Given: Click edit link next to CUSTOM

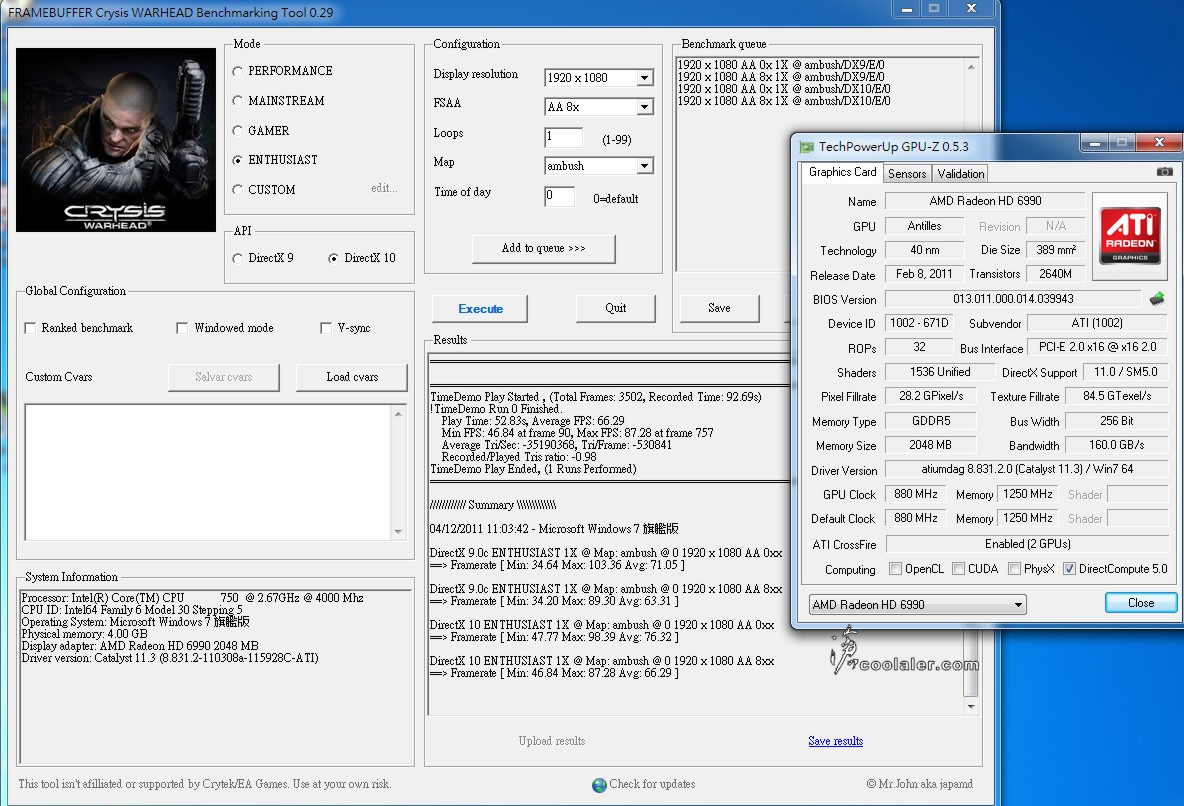Looking at the screenshot, I should point(384,188).
